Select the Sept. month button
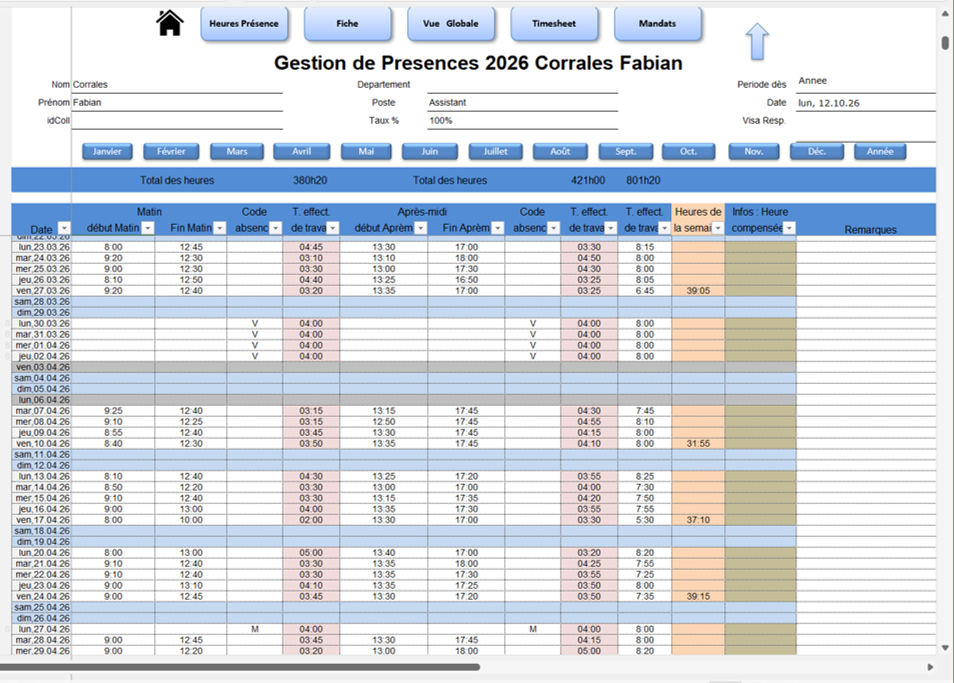Image resolution: width=954 pixels, height=683 pixels. 626,151
